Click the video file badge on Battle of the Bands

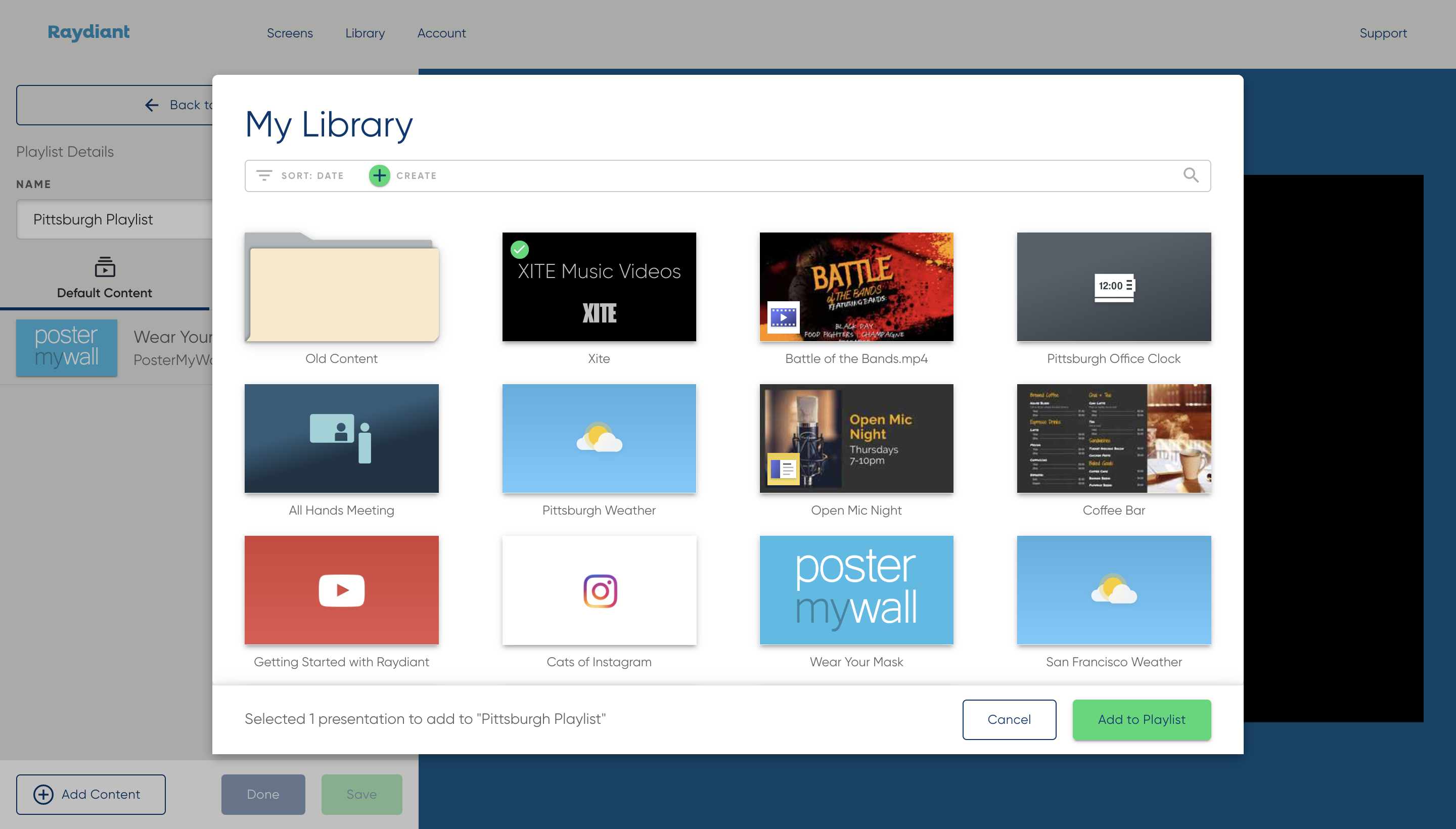[783, 317]
